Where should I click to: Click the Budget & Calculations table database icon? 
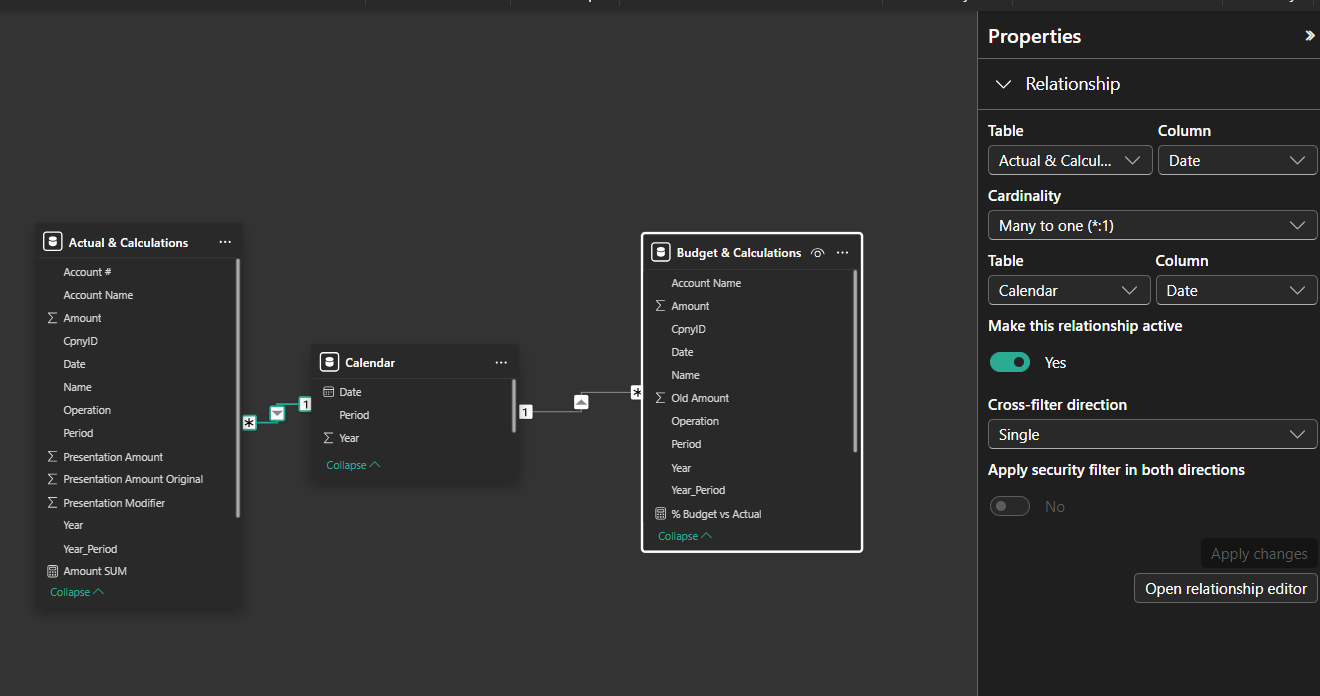point(660,253)
